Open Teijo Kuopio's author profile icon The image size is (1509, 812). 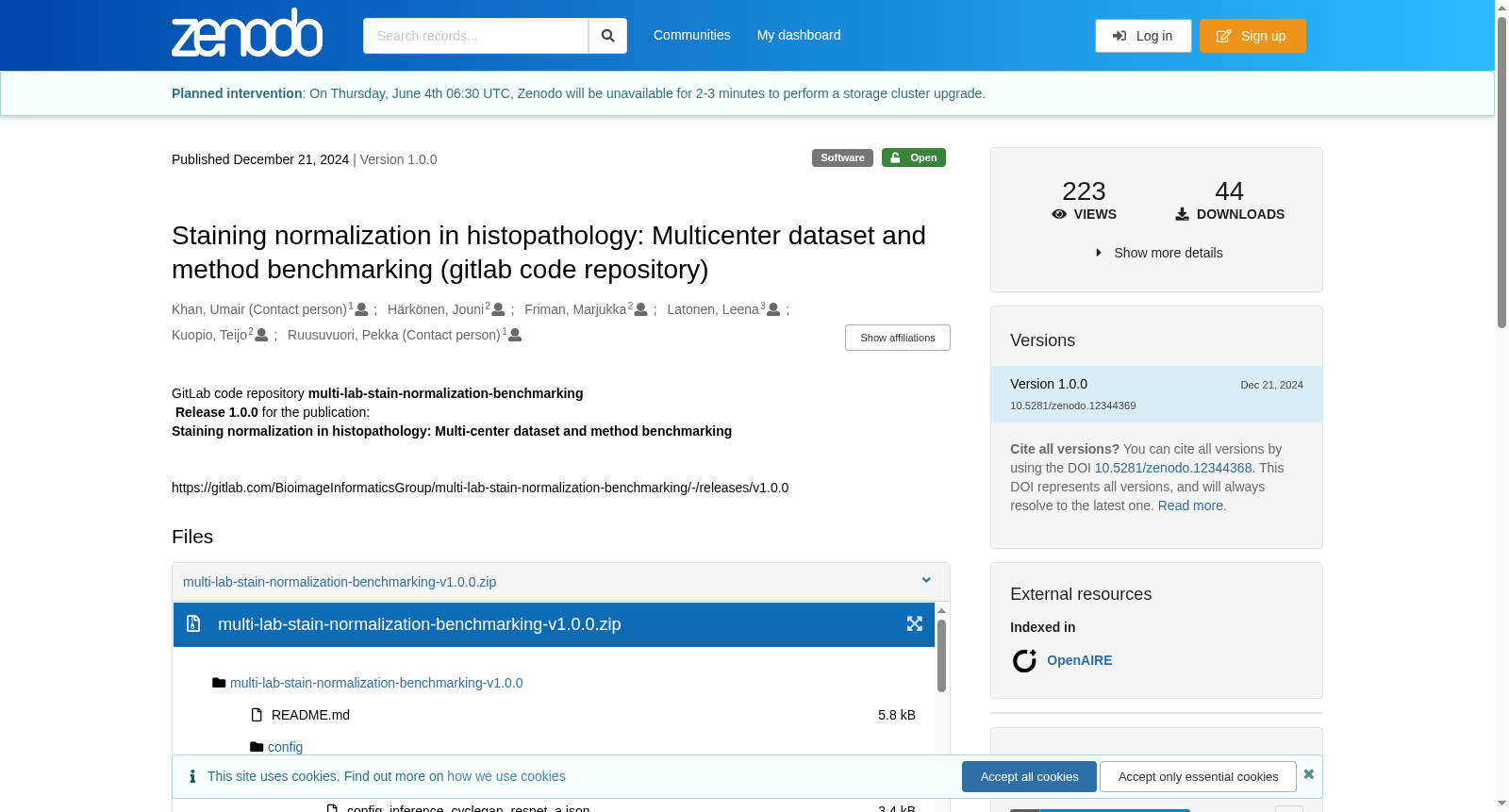[261, 335]
